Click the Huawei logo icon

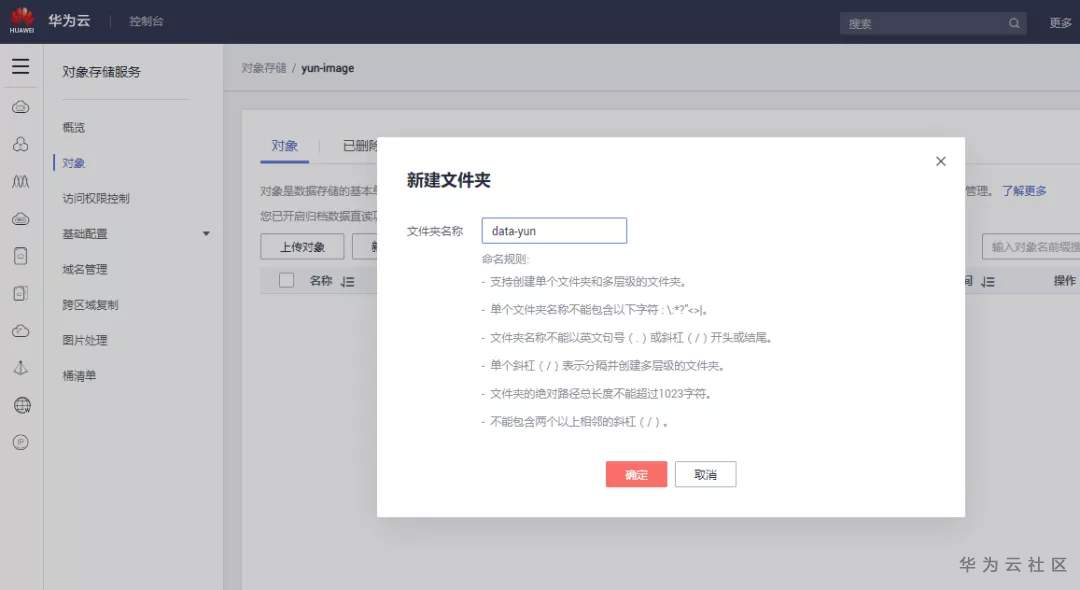pyautogui.click(x=21, y=20)
